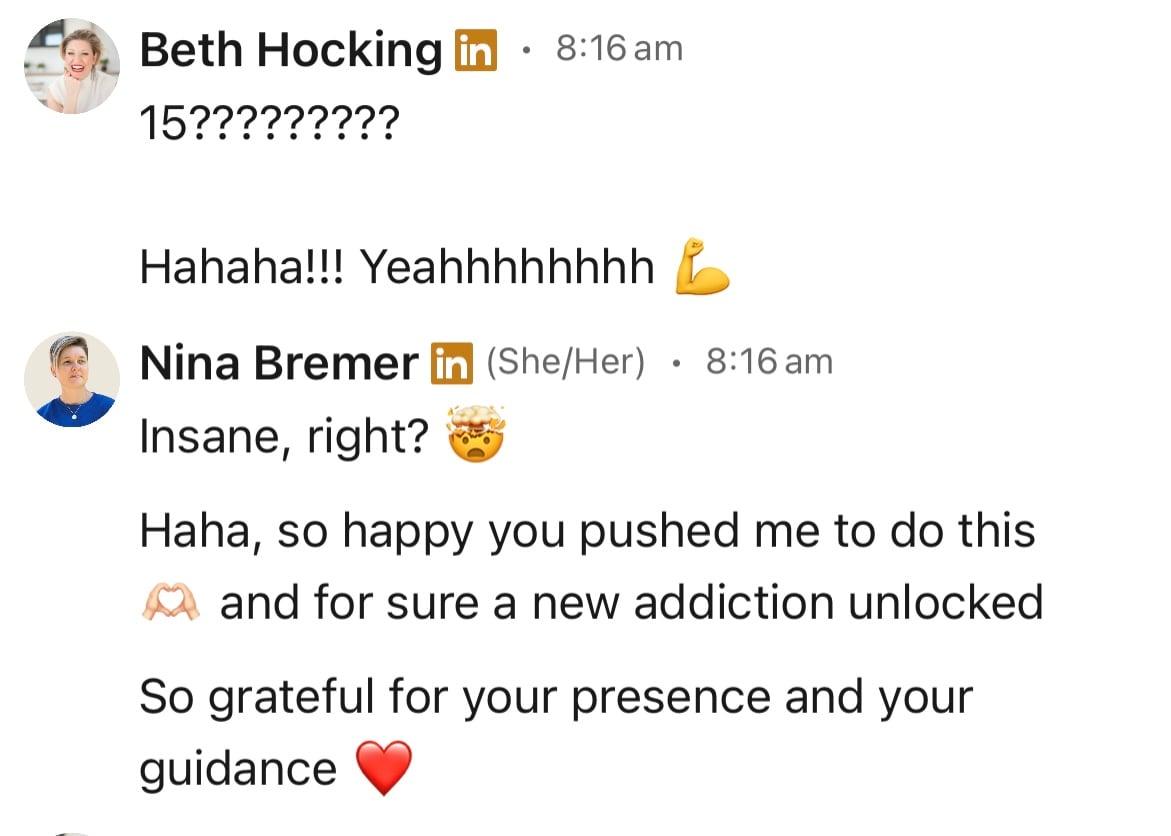The width and height of the screenshot is (1171, 836).
Task: Select the "so happy you pushed me" line
Action: pyautogui.click(x=587, y=531)
